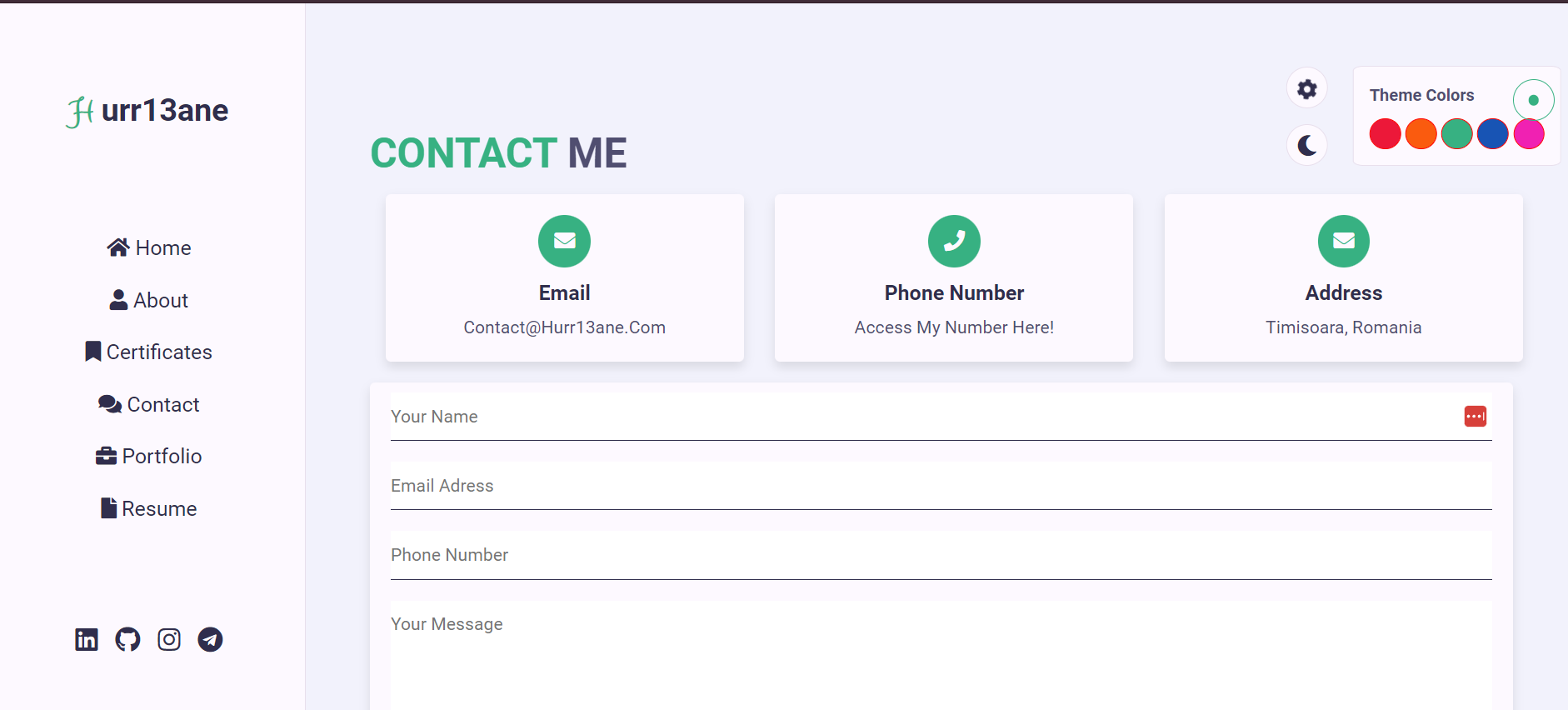Open the GitHub profile icon
The width and height of the screenshot is (1568, 710).
(127, 639)
